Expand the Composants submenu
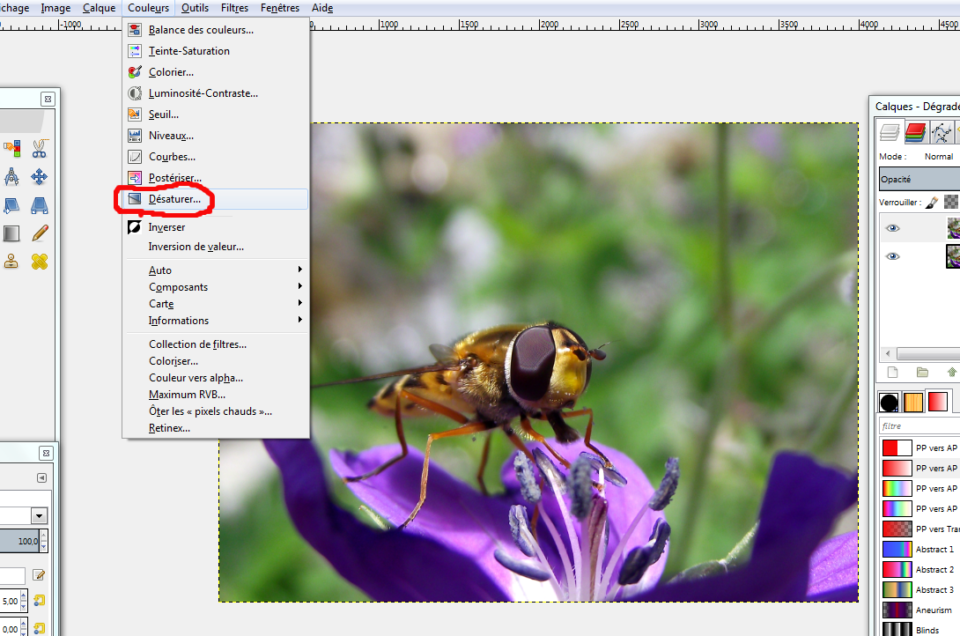 coord(216,287)
